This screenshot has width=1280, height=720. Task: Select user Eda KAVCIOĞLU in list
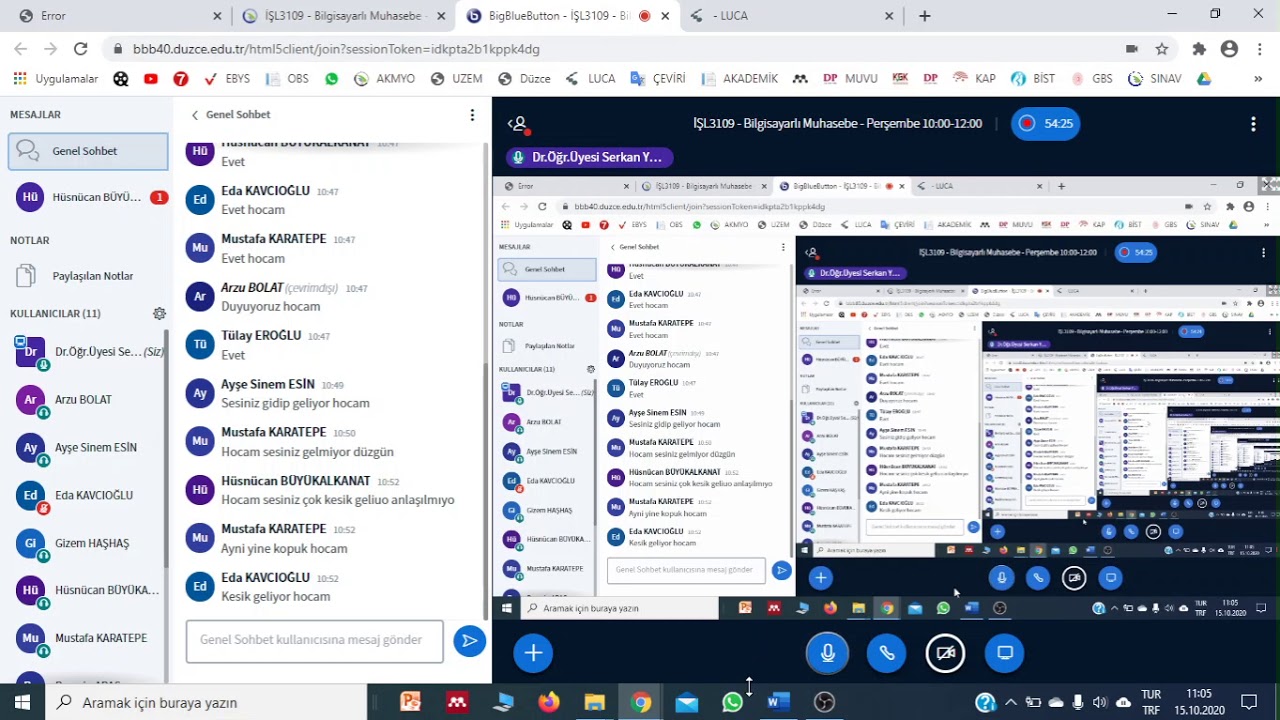point(88,496)
